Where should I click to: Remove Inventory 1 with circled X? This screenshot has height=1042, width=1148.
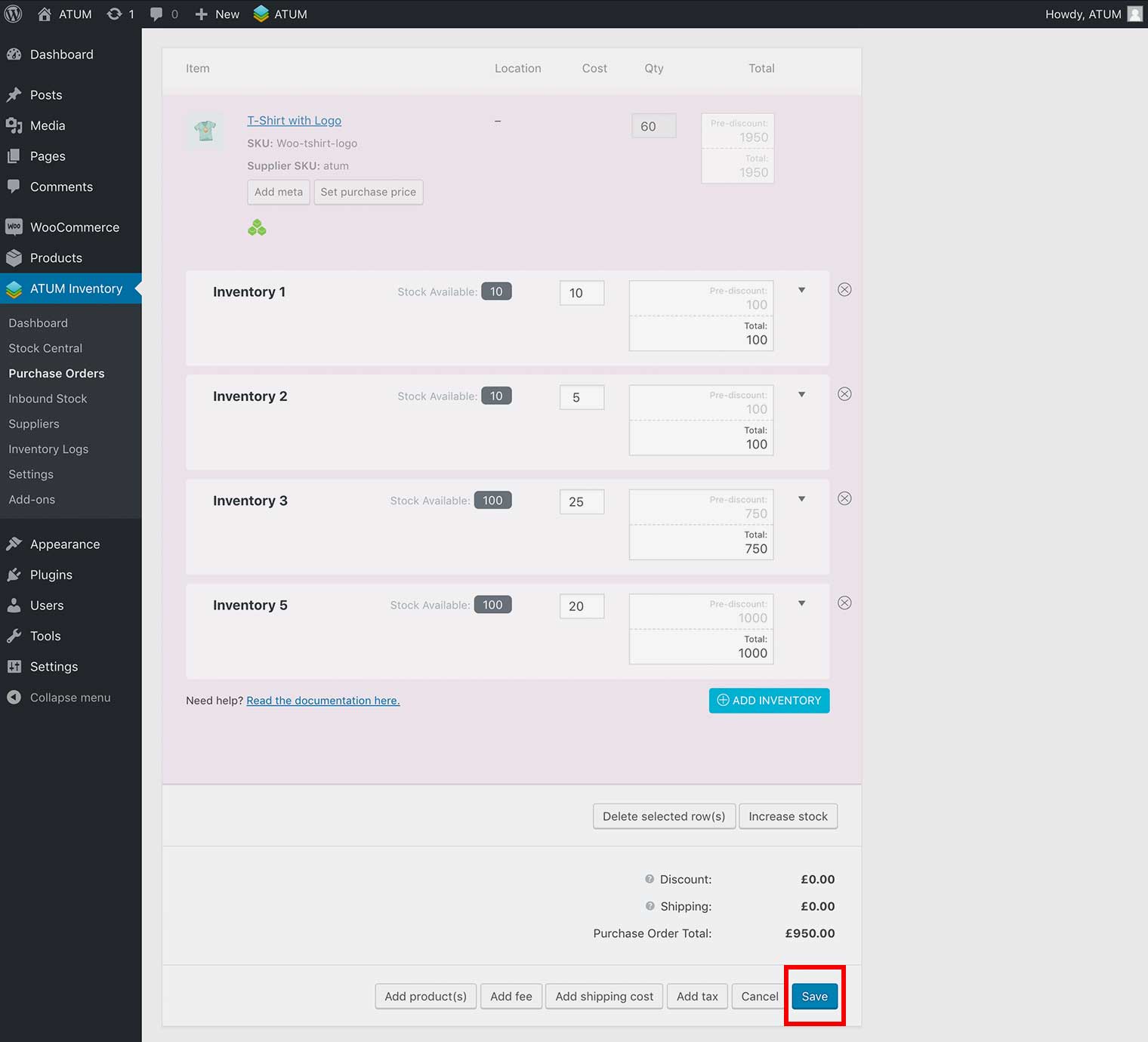click(x=844, y=290)
